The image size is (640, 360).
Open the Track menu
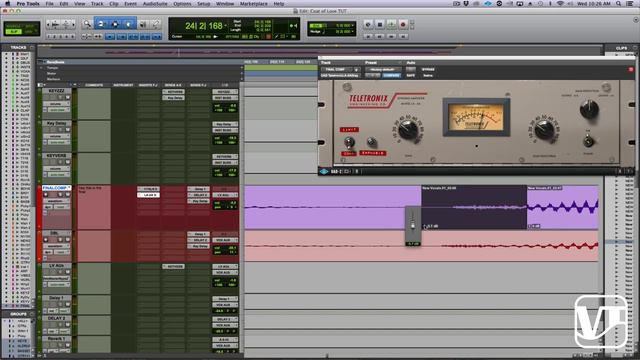pos(97,4)
